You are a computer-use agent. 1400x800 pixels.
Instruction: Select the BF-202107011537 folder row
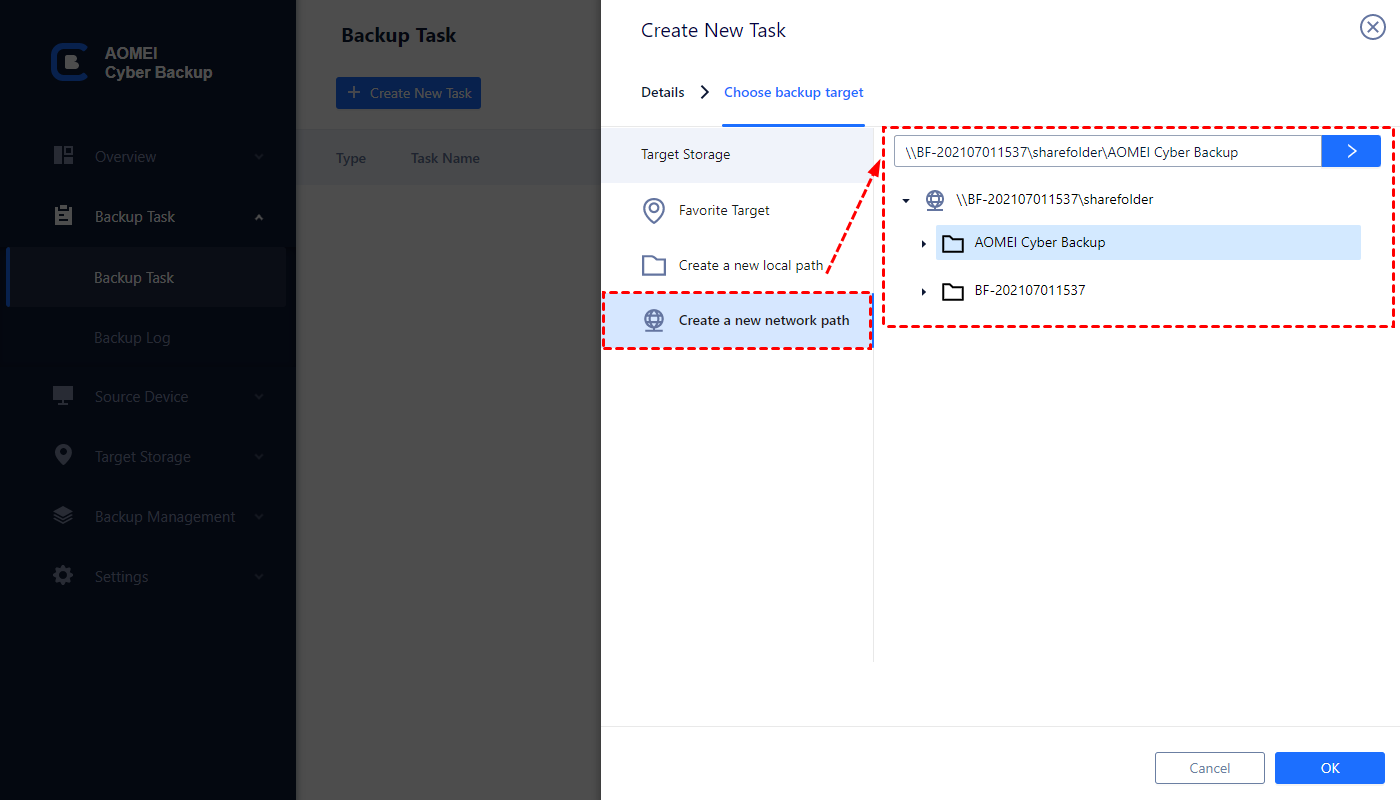pos(1148,291)
